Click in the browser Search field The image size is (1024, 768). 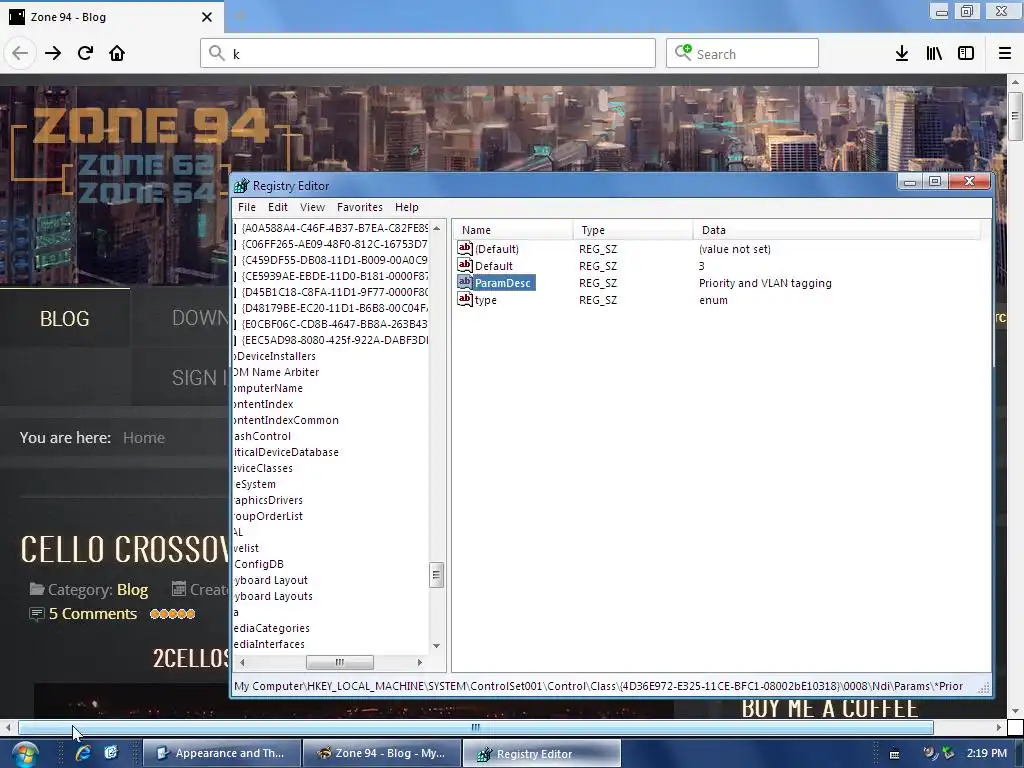click(x=743, y=53)
